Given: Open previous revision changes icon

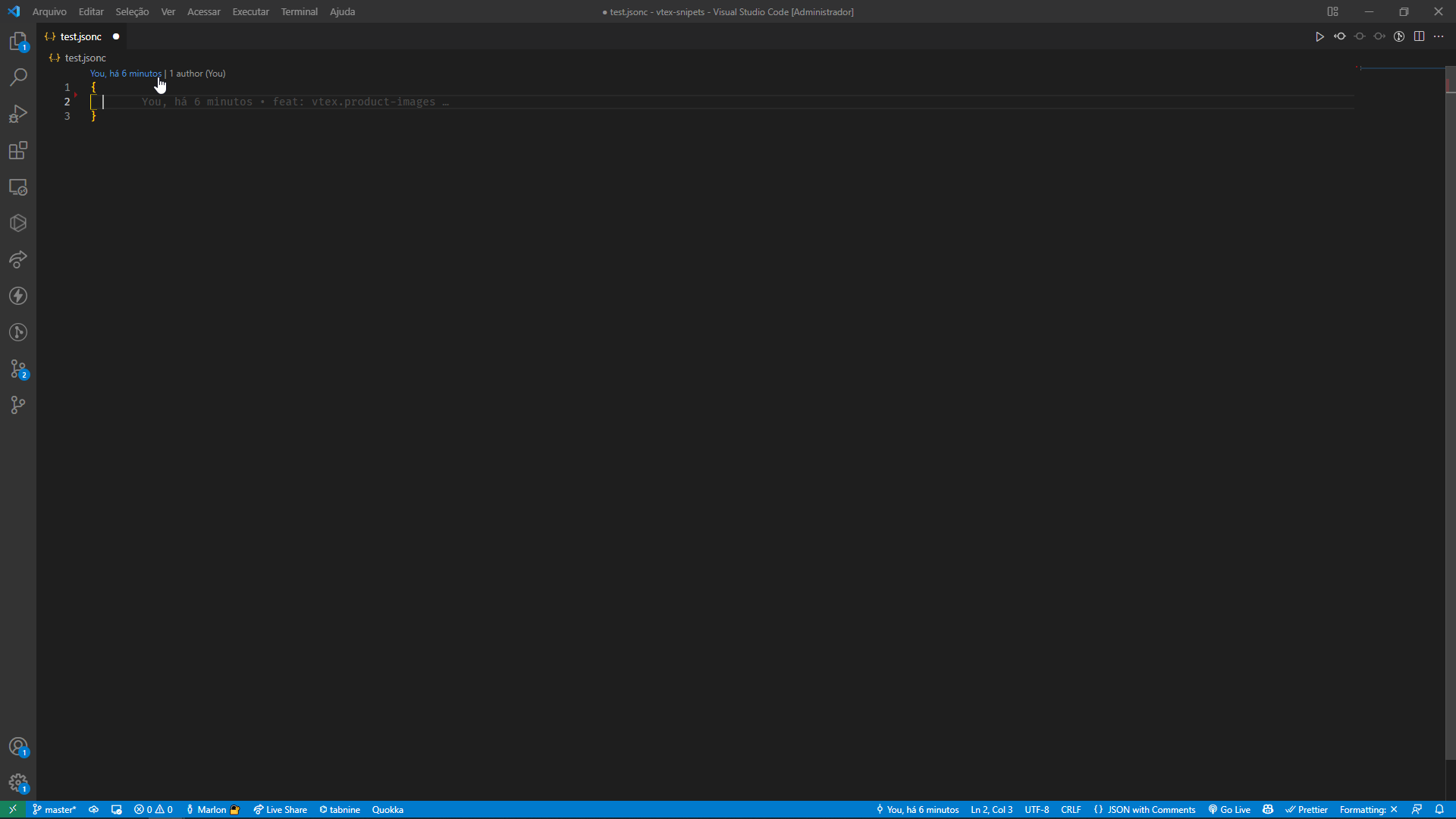Looking at the screenshot, I should [x=1340, y=36].
